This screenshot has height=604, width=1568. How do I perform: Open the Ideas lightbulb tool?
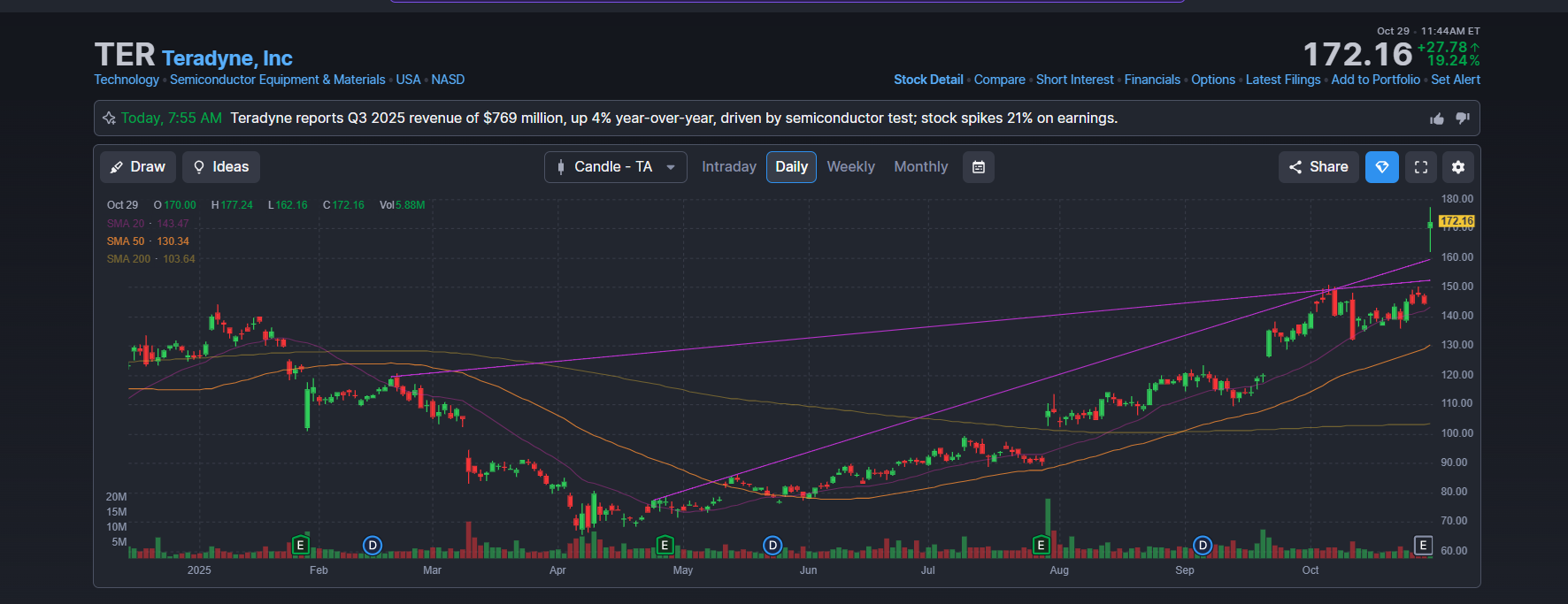(x=221, y=167)
